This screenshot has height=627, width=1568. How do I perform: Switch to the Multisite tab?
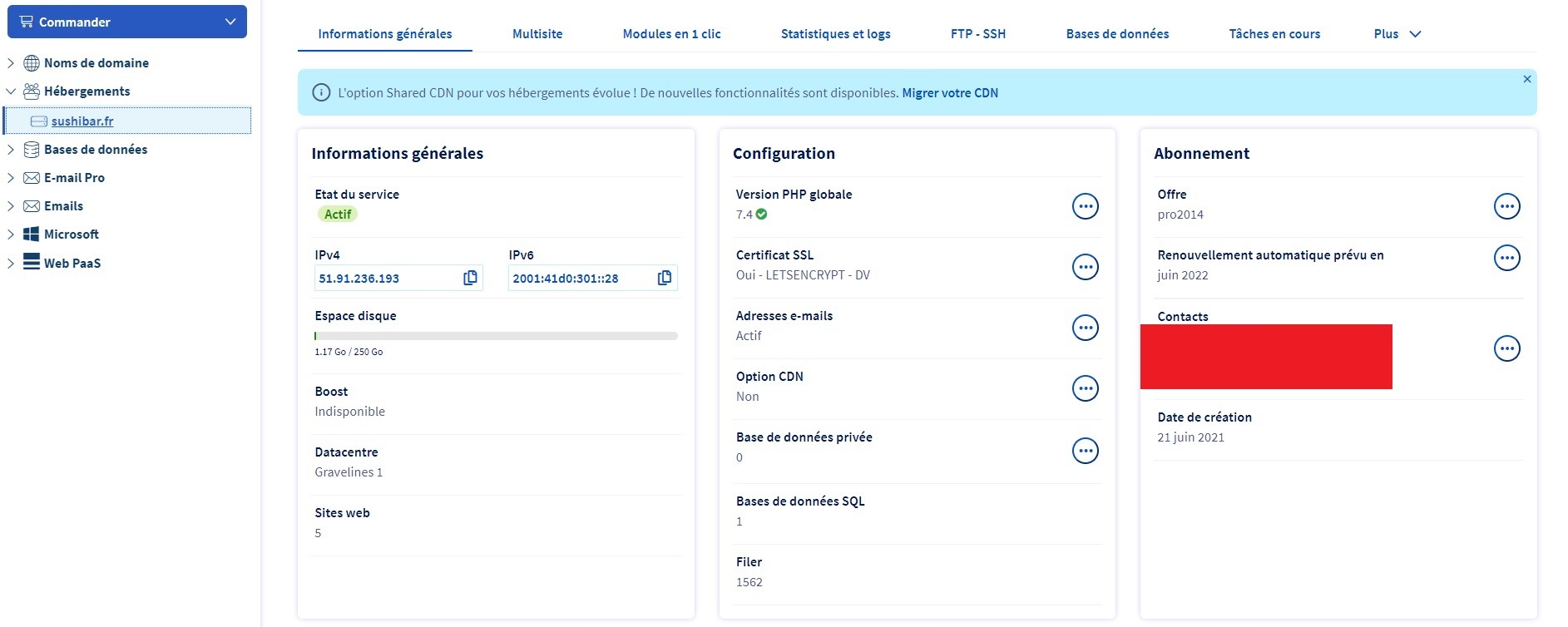[537, 34]
